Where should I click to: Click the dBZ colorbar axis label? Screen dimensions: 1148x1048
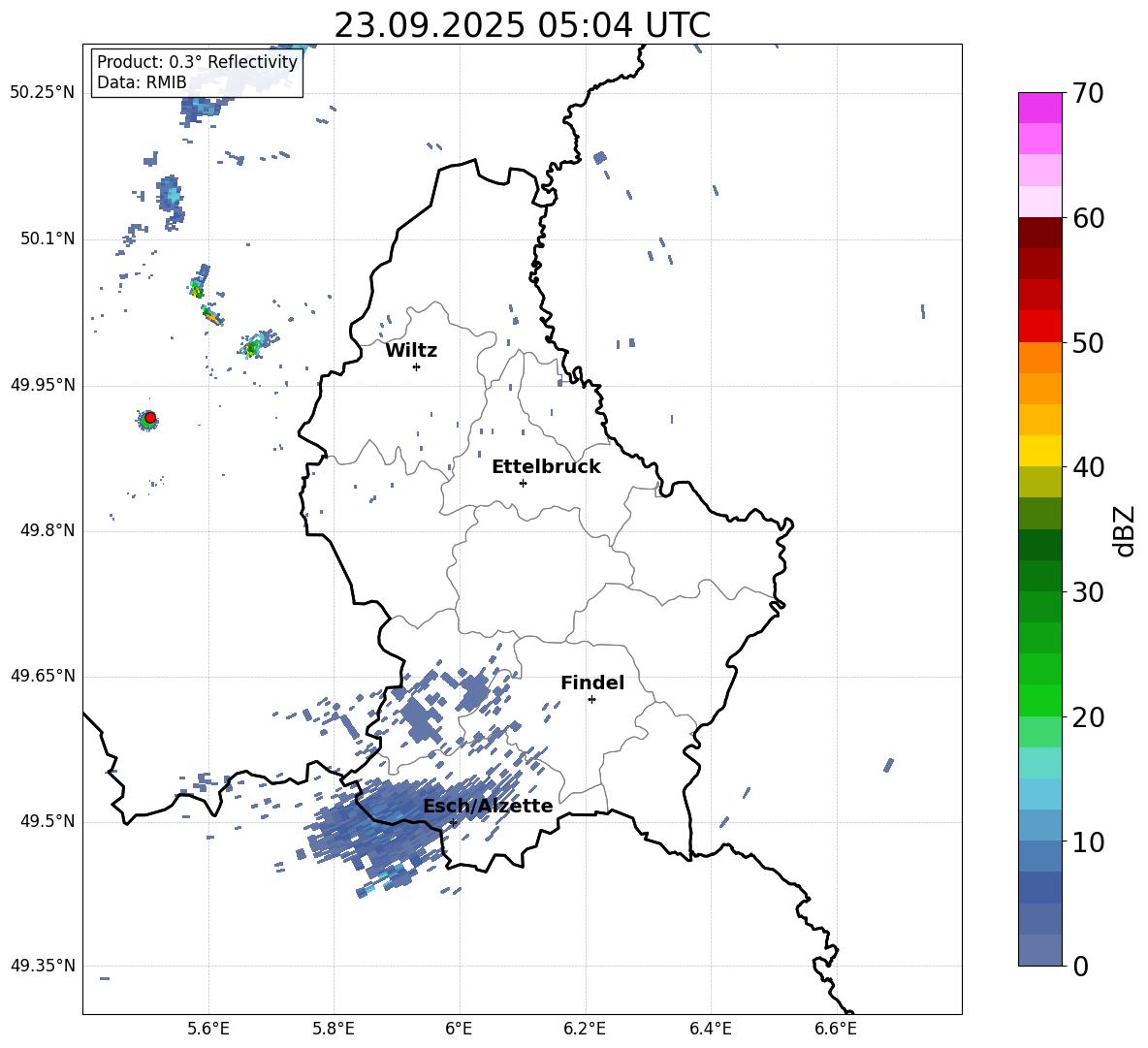pos(1125,530)
